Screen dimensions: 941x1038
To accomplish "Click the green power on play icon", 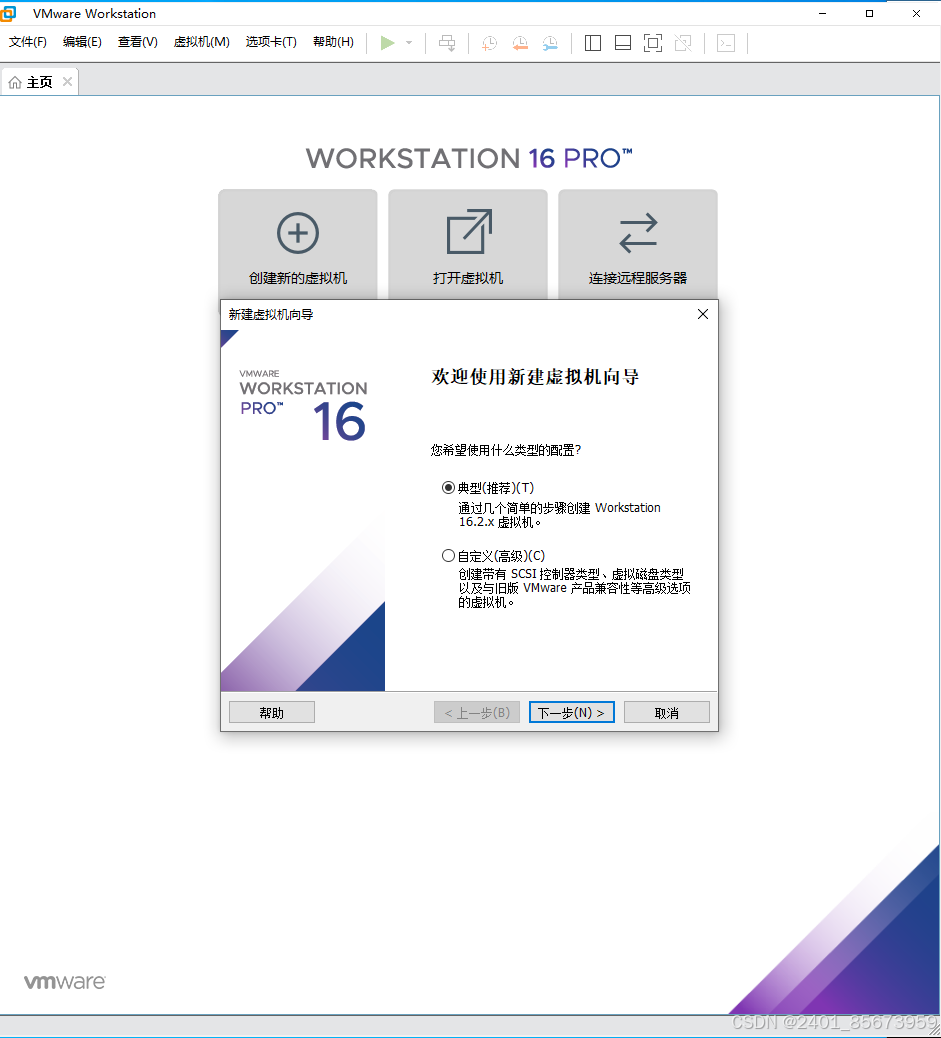I will click(x=387, y=43).
